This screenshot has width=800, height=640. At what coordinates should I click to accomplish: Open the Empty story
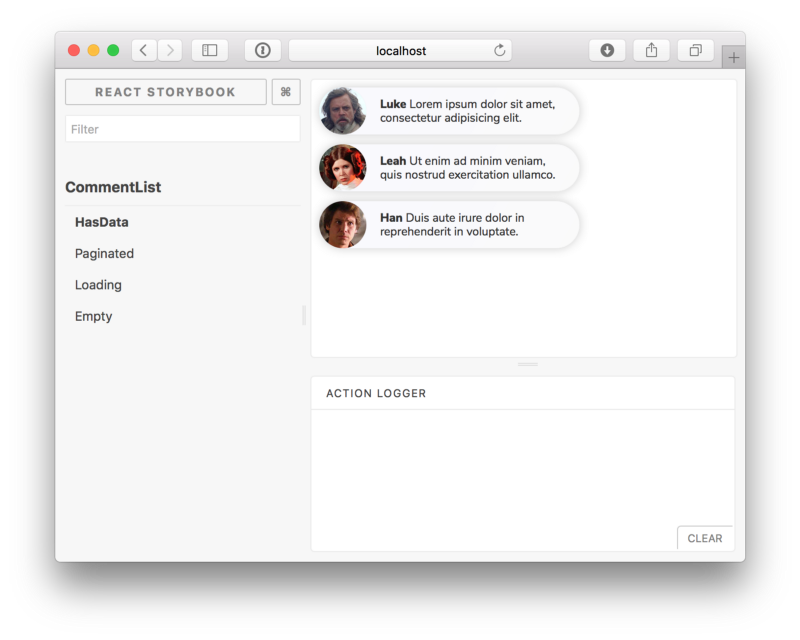tap(93, 316)
